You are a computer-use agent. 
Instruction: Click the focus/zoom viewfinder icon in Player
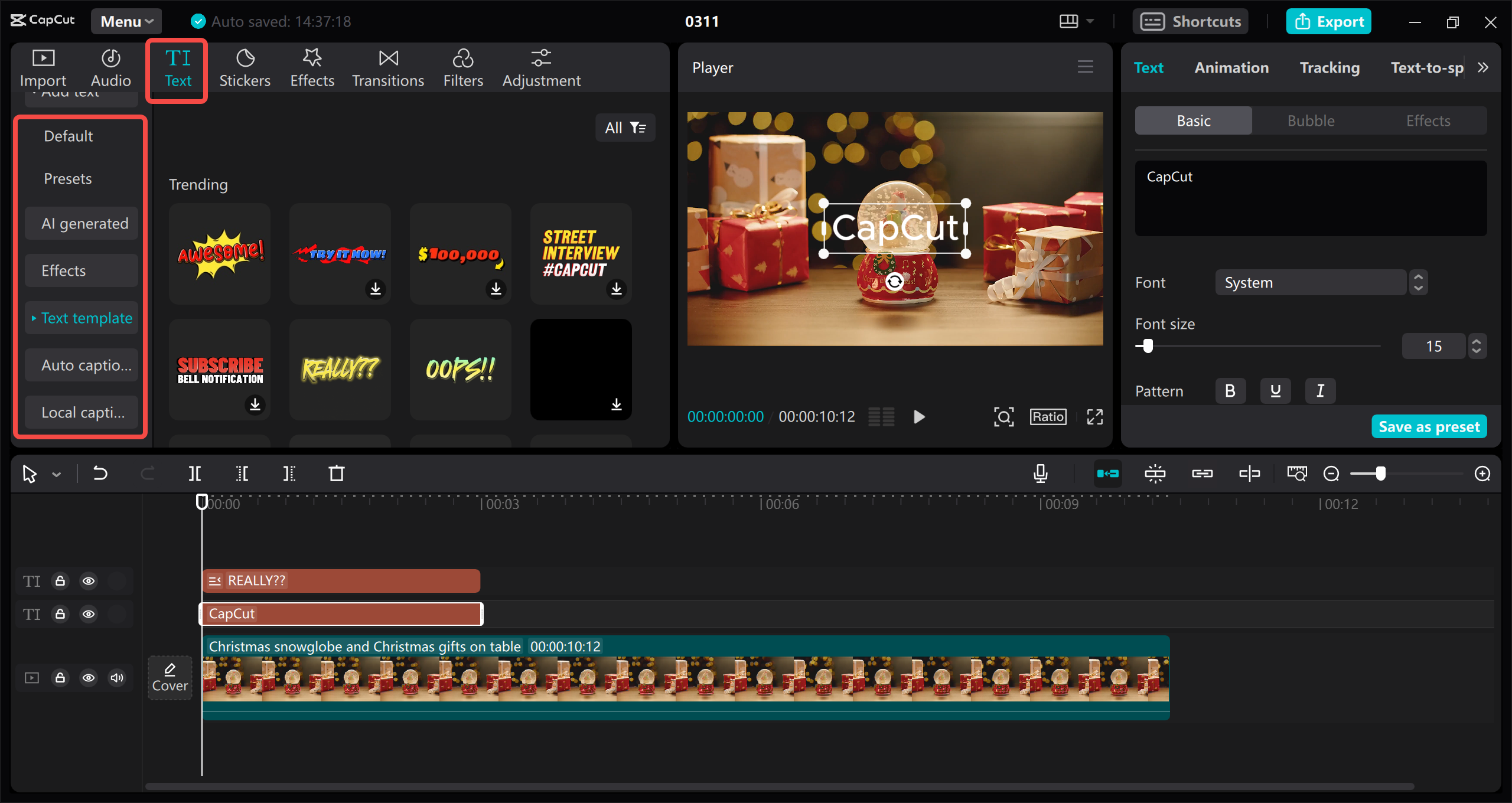click(x=1003, y=417)
